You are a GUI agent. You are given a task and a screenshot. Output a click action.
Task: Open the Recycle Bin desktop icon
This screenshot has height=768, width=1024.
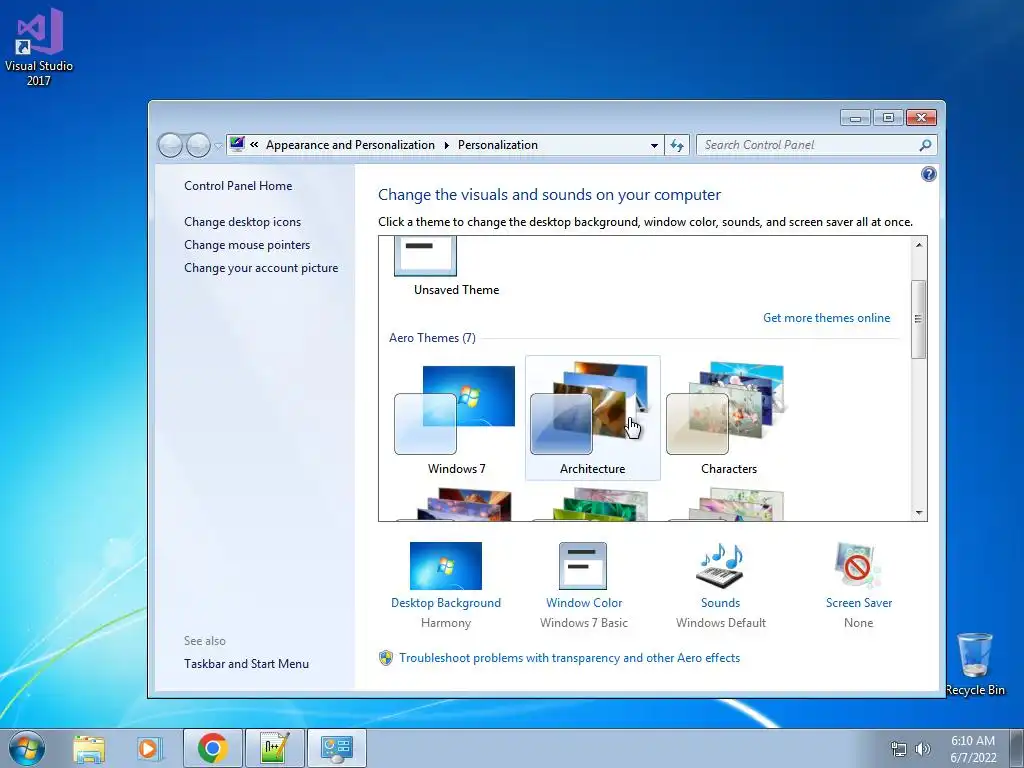[x=974, y=664]
